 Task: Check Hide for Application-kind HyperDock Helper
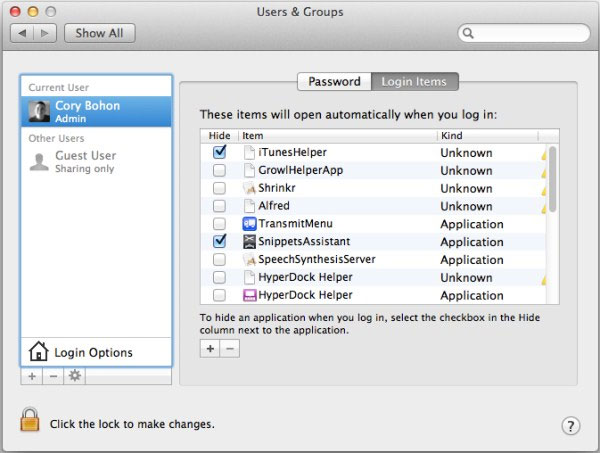point(219,295)
